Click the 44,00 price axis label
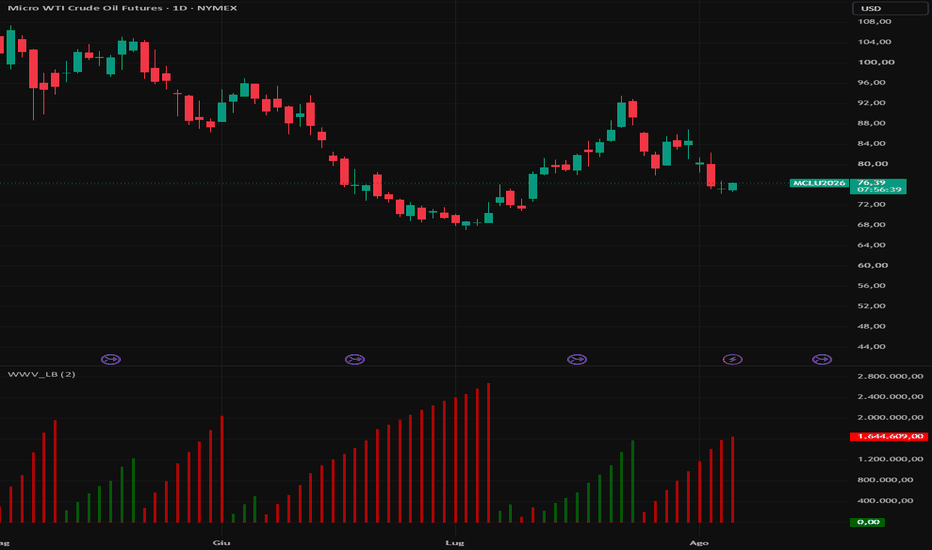Viewport: 932px width, 550px height. (x=871, y=346)
